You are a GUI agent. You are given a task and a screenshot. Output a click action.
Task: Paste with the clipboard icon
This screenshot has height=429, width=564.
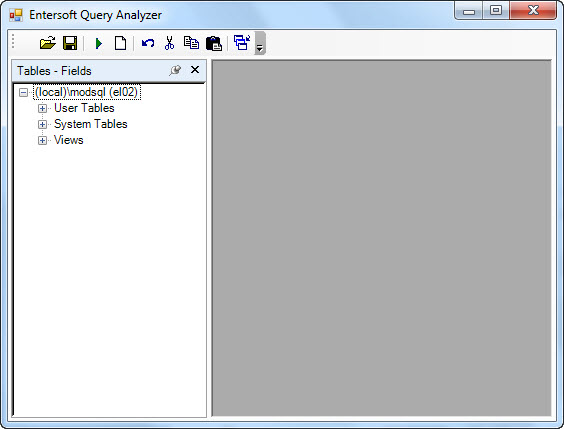(x=214, y=44)
